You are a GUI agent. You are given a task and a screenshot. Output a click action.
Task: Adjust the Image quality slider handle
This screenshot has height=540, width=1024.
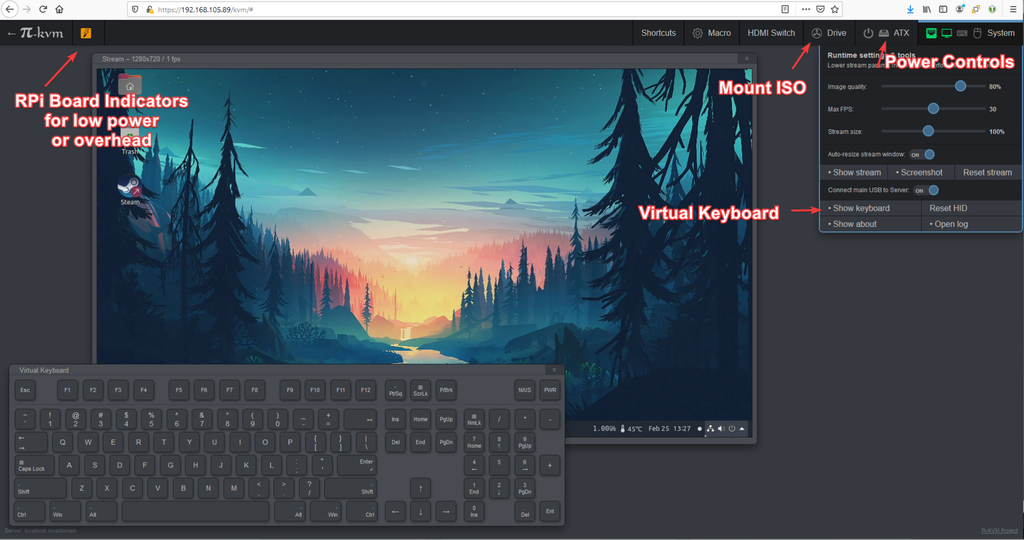point(960,86)
